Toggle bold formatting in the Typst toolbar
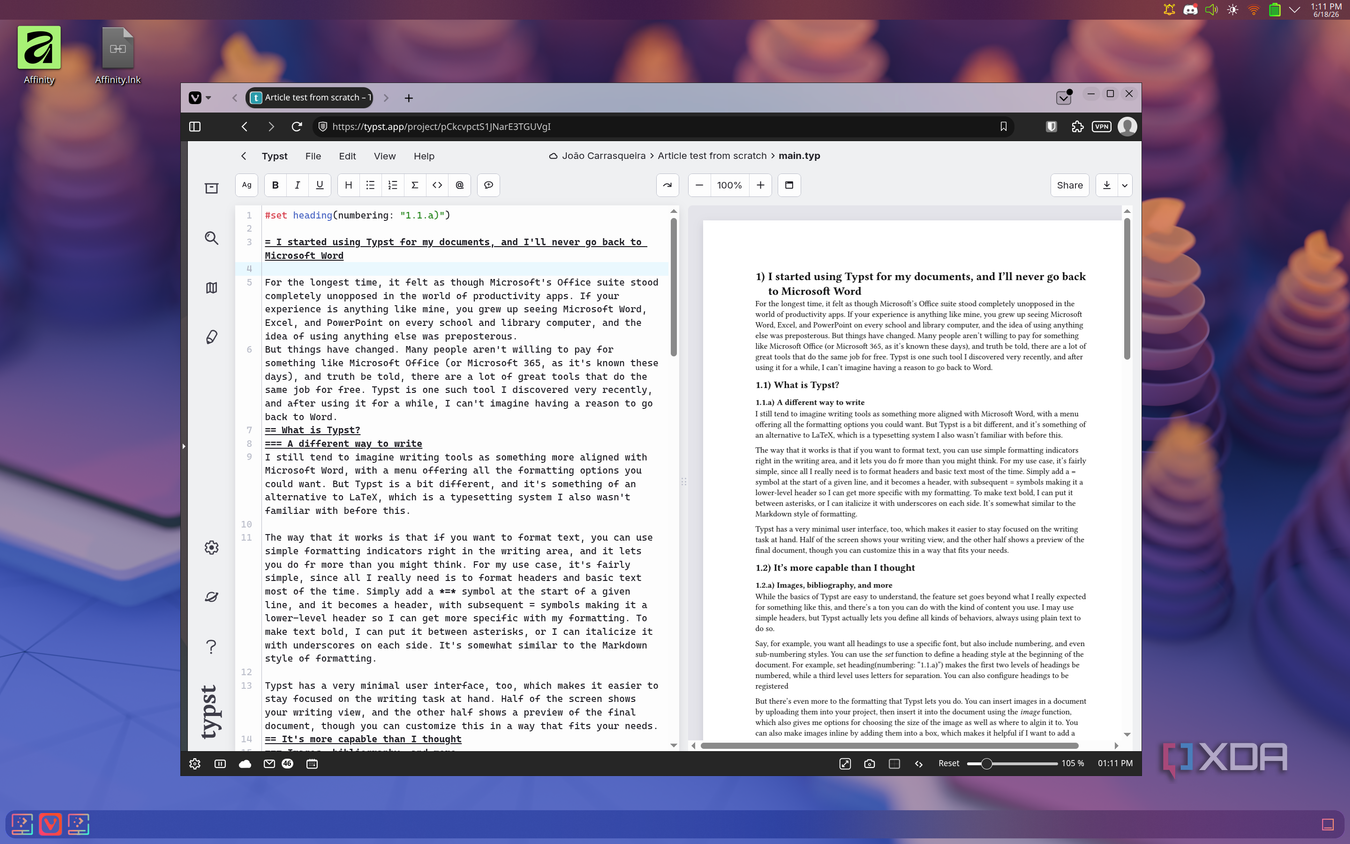This screenshot has height=844, width=1350. 275,185
